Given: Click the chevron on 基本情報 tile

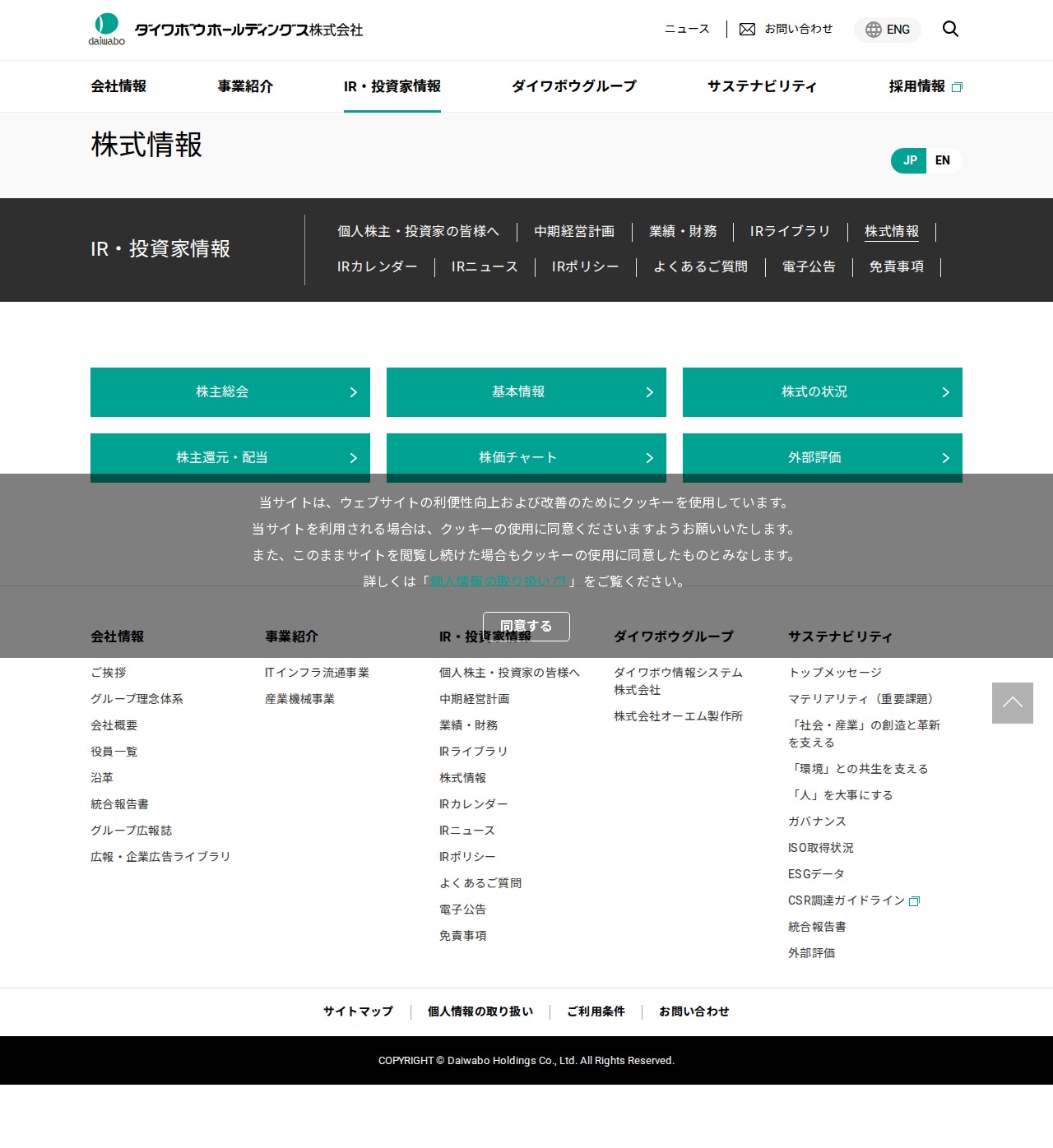Looking at the screenshot, I should pos(650,392).
